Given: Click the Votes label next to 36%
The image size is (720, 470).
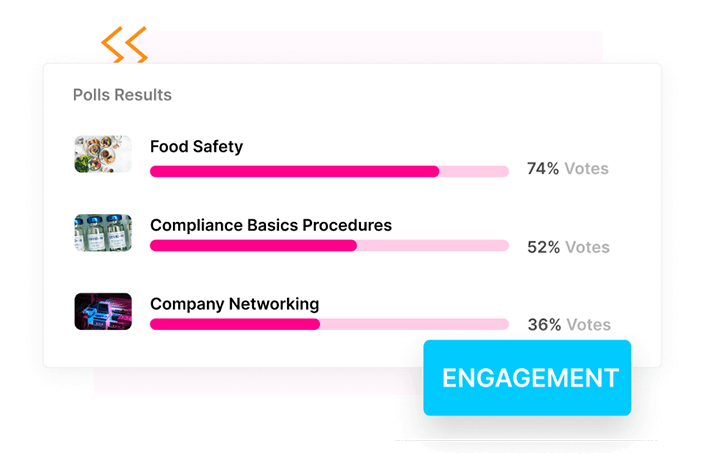Looking at the screenshot, I should tap(588, 324).
